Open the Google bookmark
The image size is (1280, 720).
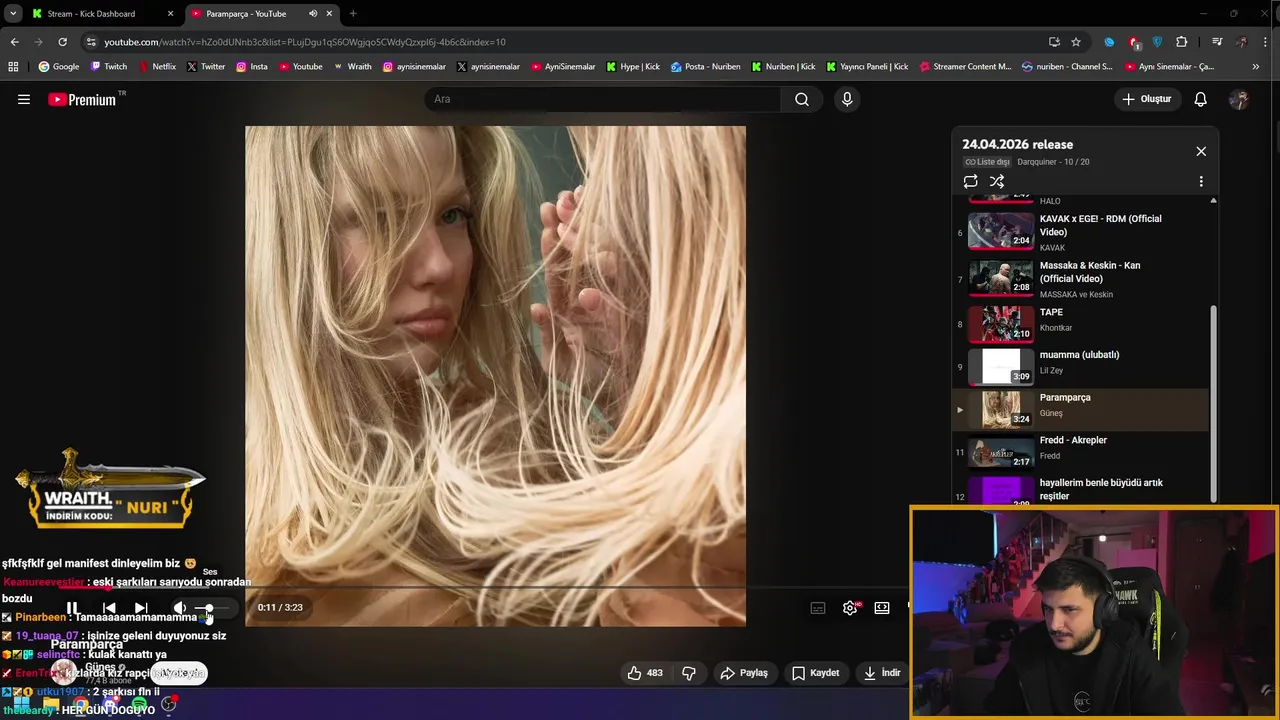click(59, 67)
